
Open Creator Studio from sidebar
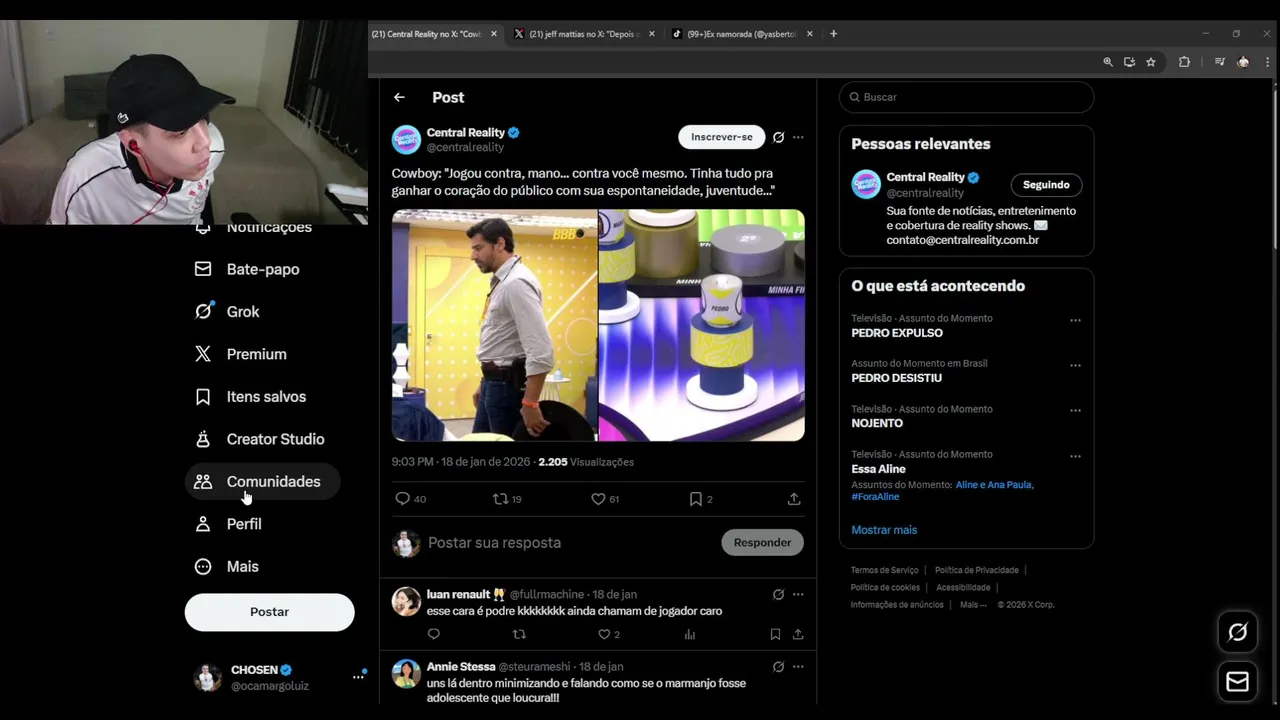pyautogui.click(x=259, y=439)
